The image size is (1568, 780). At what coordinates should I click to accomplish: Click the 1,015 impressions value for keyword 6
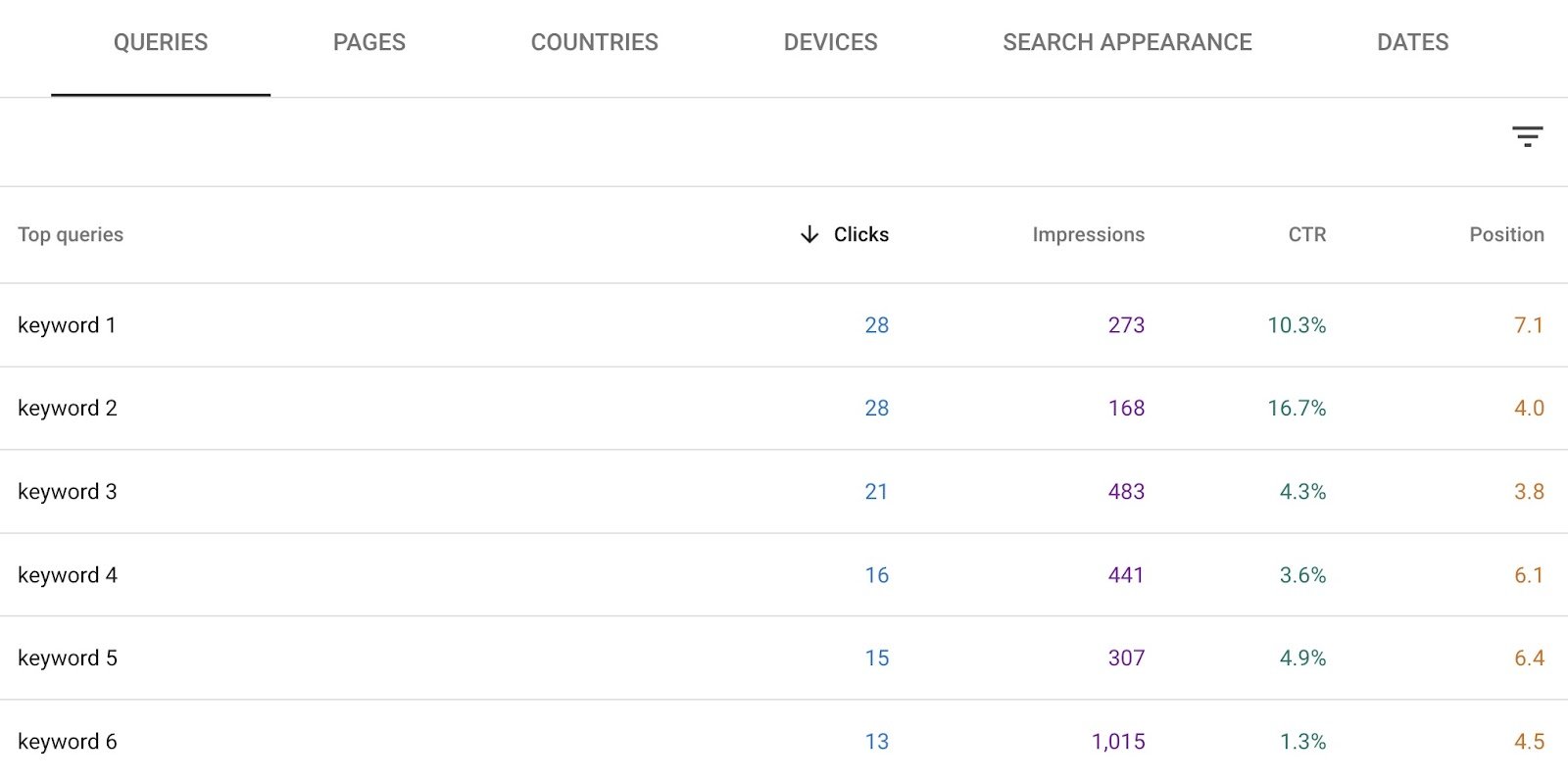click(1117, 741)
